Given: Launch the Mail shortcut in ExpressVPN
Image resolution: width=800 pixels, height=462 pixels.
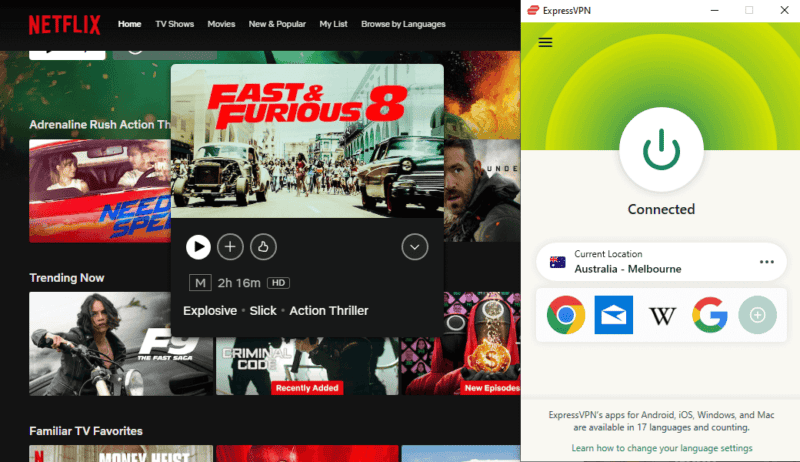Looking at the screenshot, I should tap(614, 315).
